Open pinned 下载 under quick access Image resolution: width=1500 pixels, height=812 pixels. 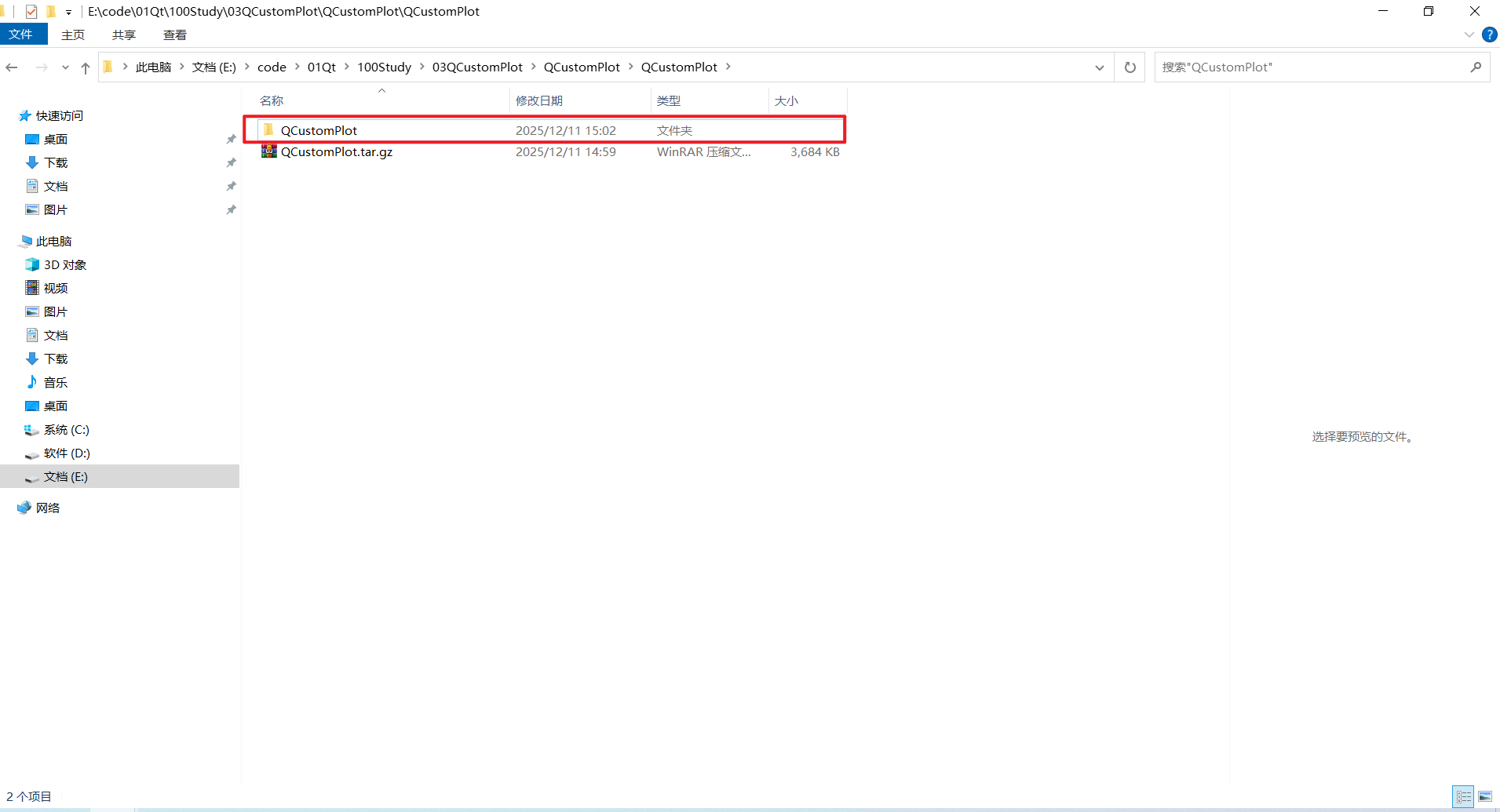point(56,163)
